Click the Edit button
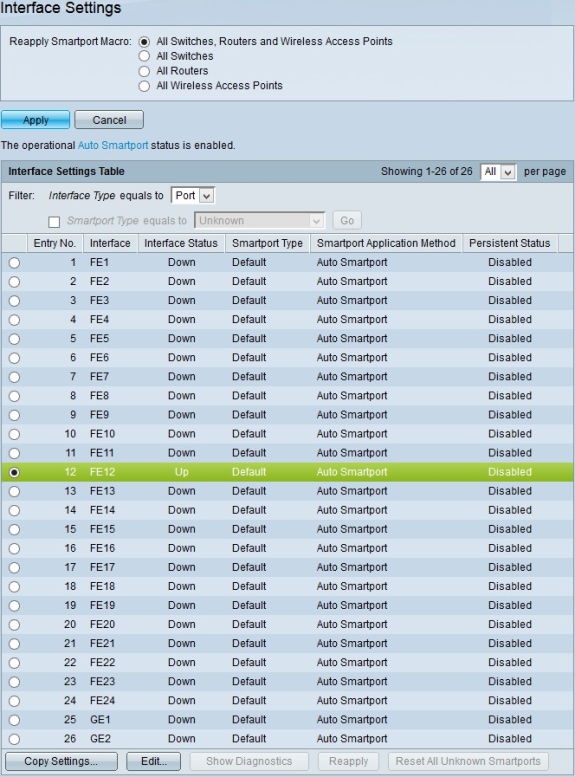This screenshot has width=575, height=777. 154,761
